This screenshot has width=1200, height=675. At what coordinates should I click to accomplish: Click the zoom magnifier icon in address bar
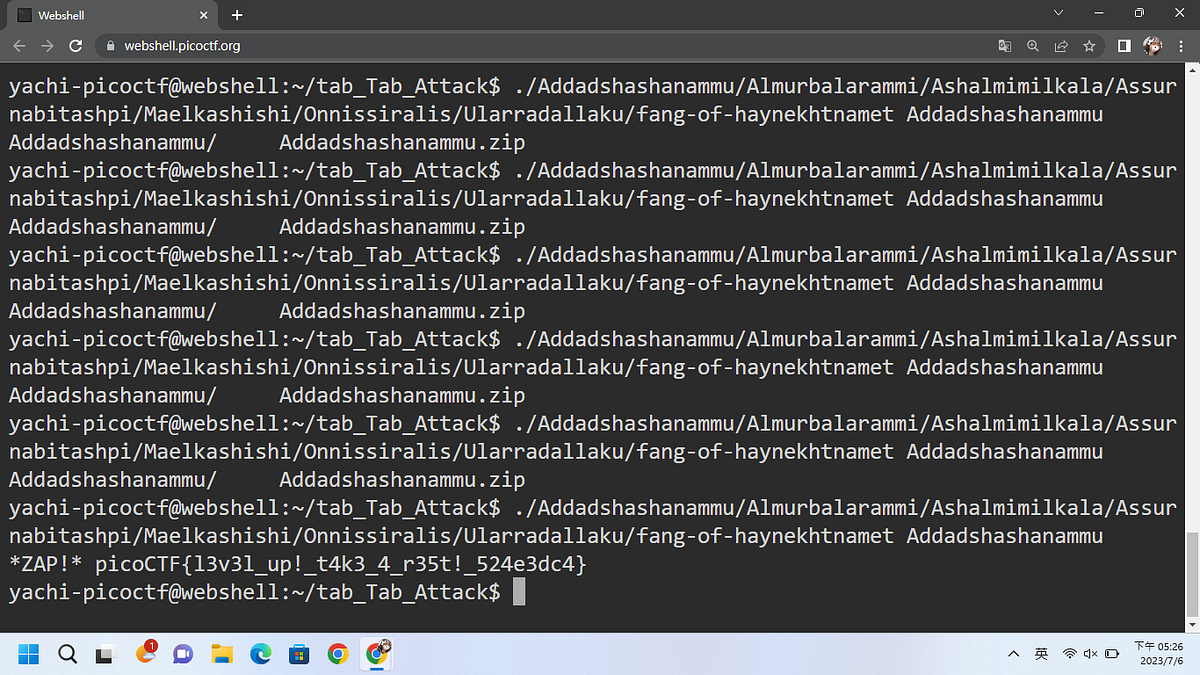[x=1033, y=45]
